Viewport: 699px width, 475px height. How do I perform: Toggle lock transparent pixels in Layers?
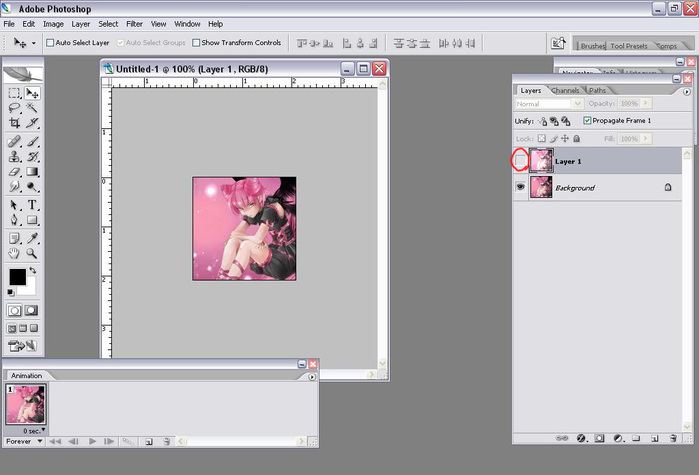pyautogui.click(x=542, y=139)
